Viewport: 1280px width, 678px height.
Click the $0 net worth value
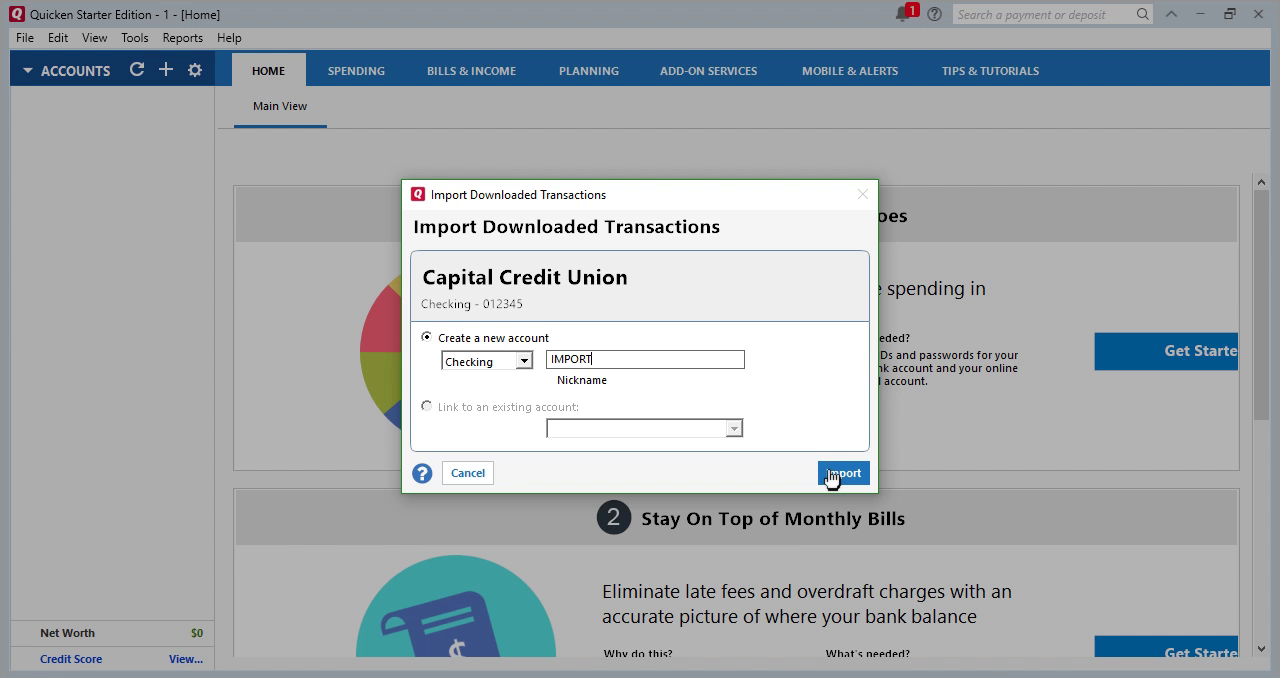click(x=197, y=633)
